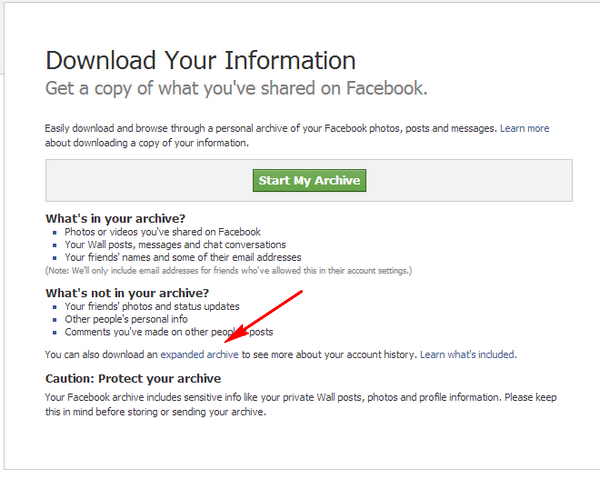
Task: Select the Download Your Information heading
Action: pyautogui.click(x=201, y=60)
